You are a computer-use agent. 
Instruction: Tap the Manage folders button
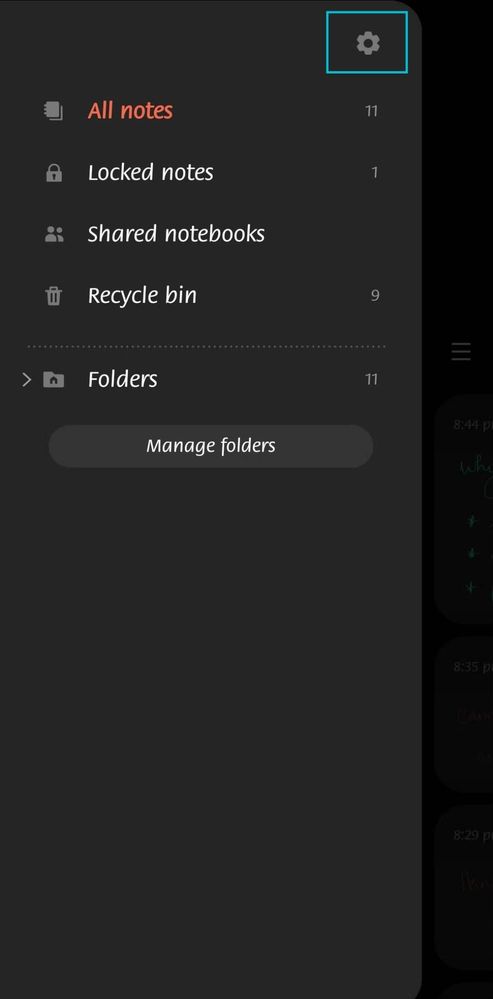pos(211,446)
